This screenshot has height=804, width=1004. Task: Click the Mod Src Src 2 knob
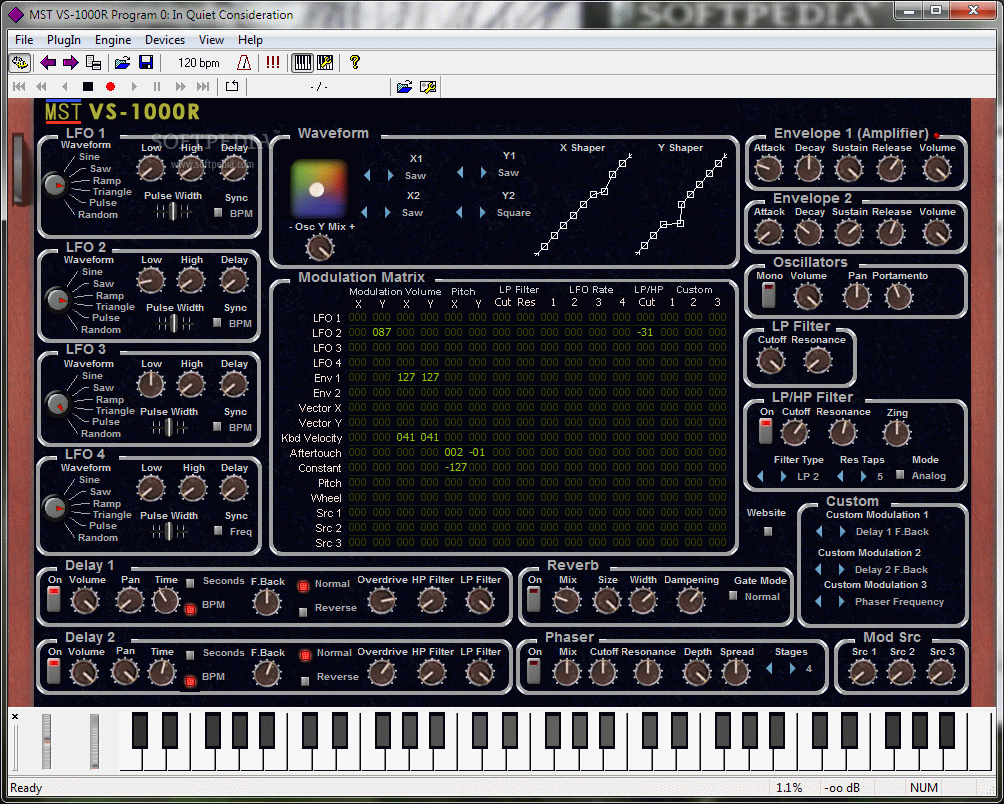(x=901, y=673)
